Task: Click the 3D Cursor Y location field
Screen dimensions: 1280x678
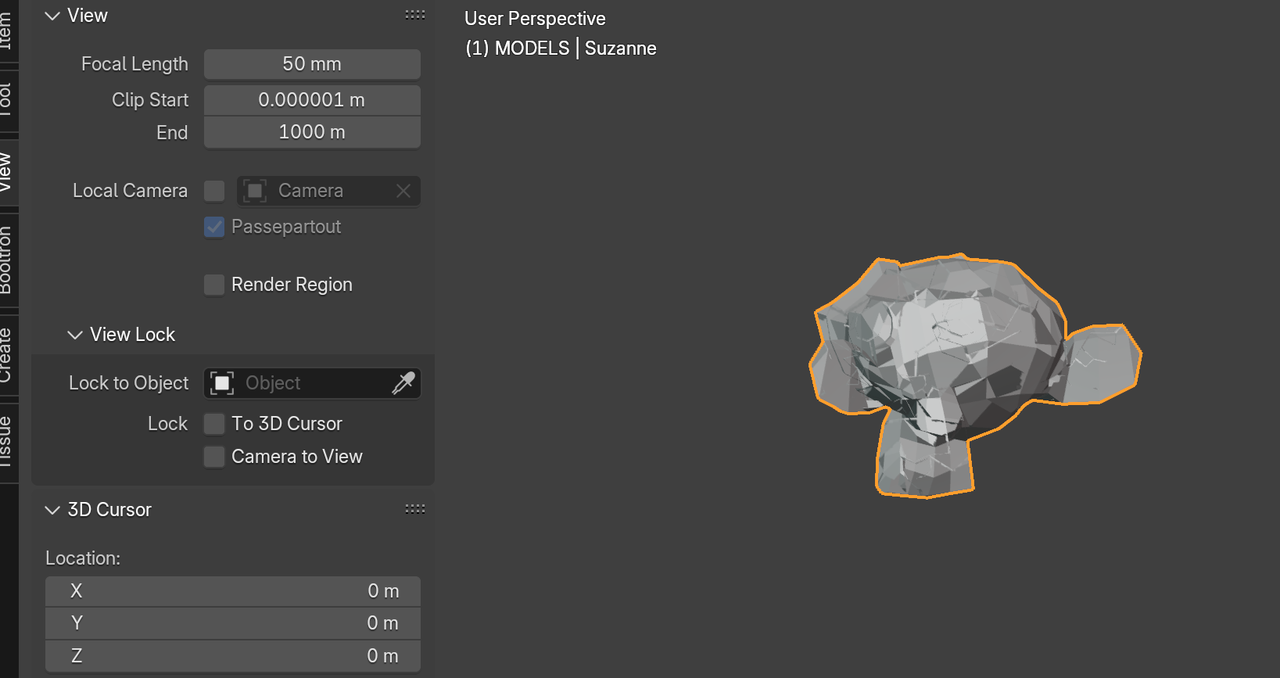Action: point(233,623)
